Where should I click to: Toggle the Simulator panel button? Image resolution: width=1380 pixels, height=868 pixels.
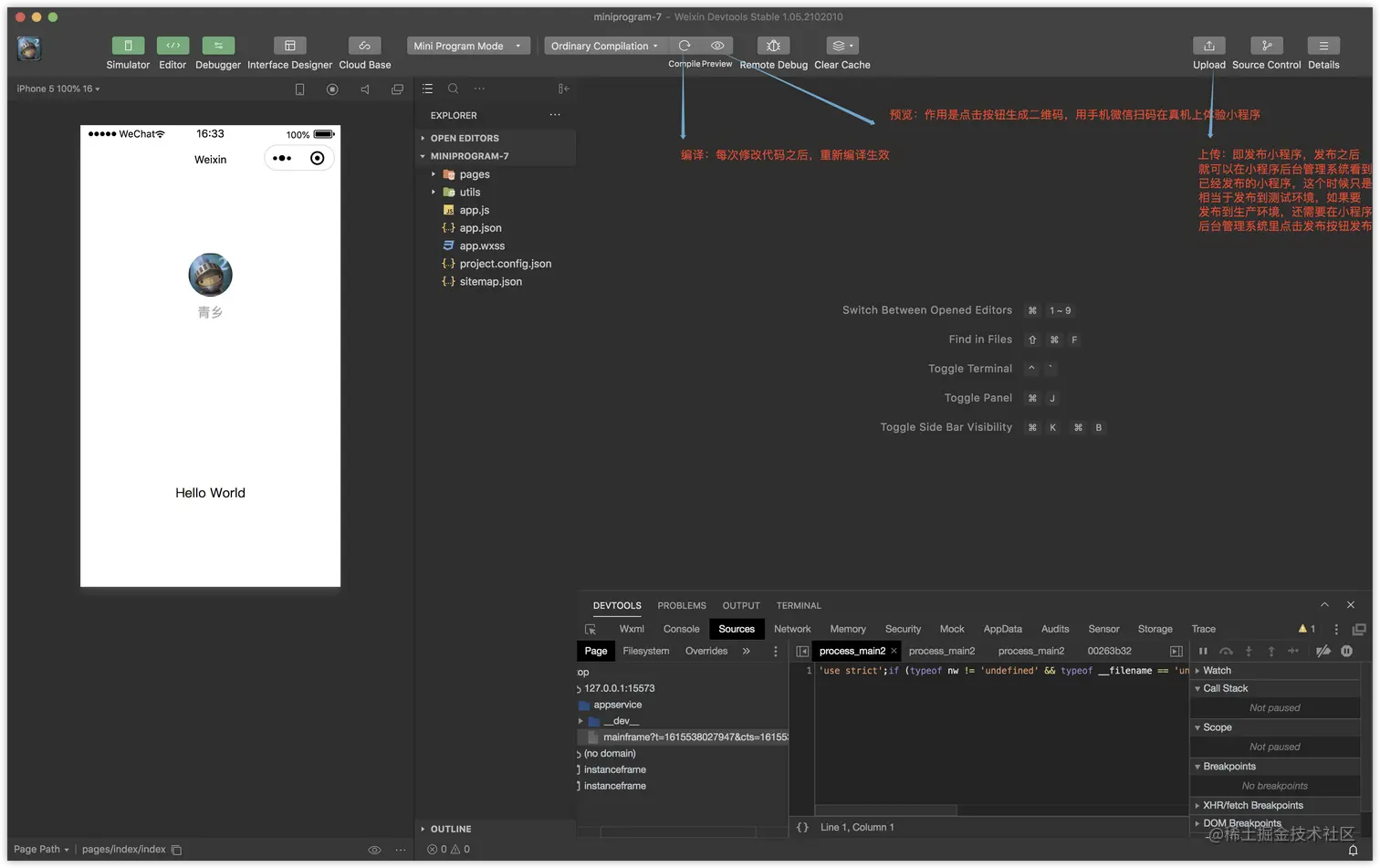point(128,46)
